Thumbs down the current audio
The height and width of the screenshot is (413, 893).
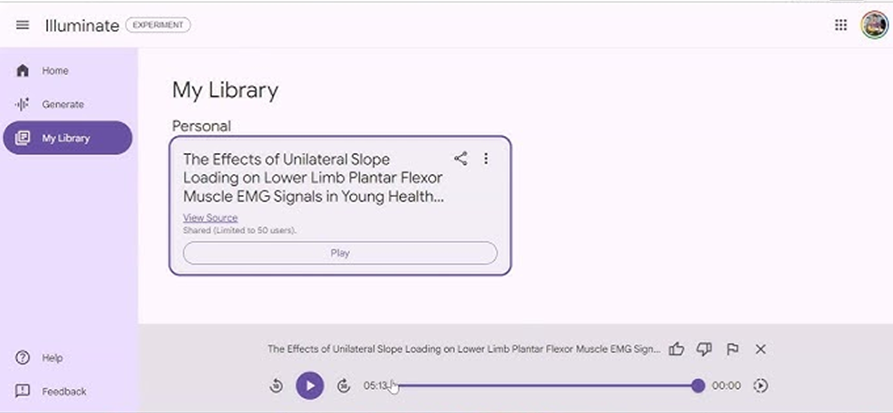click(704, 349)
